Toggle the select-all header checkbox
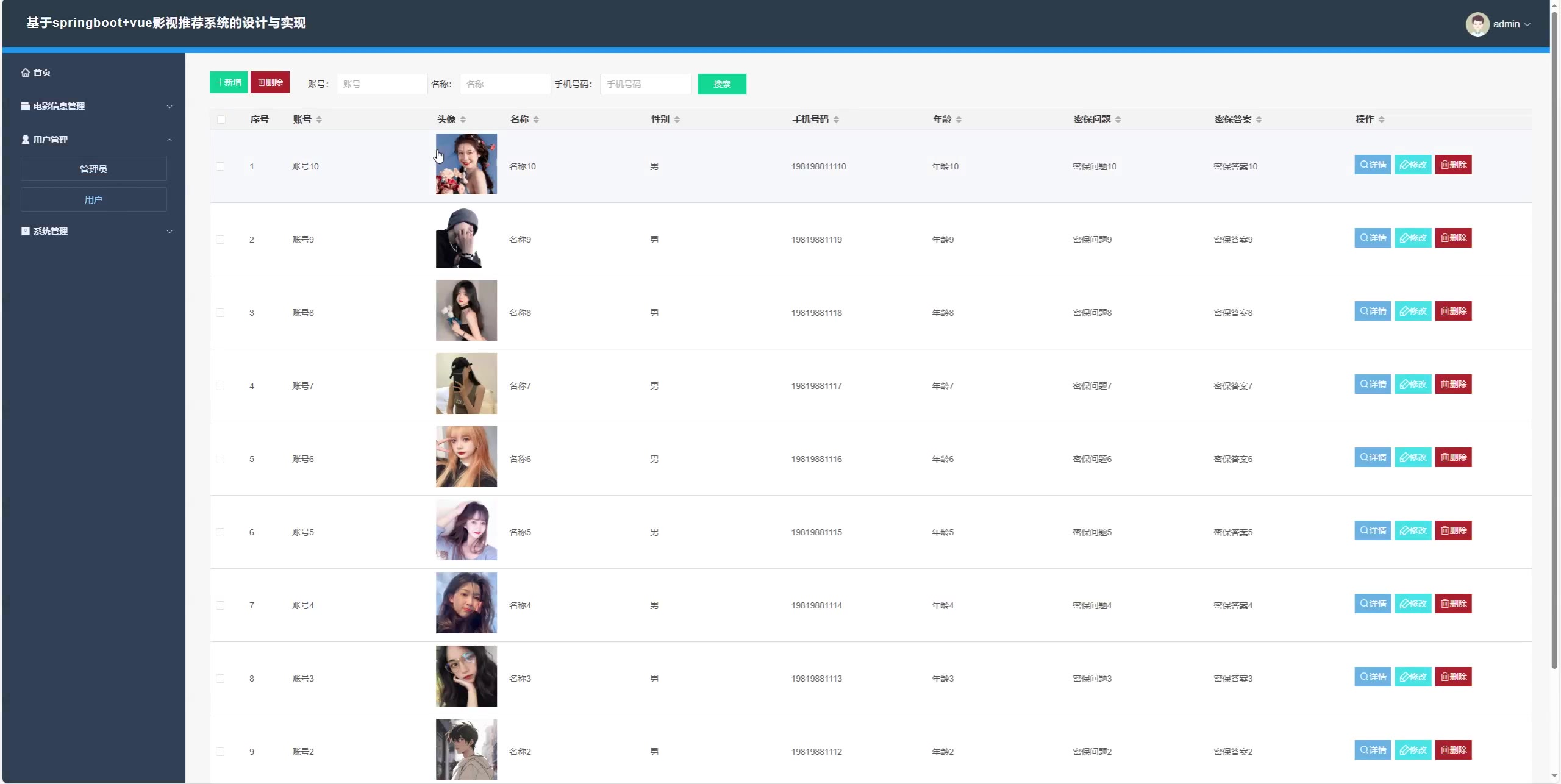 point(221,119)
